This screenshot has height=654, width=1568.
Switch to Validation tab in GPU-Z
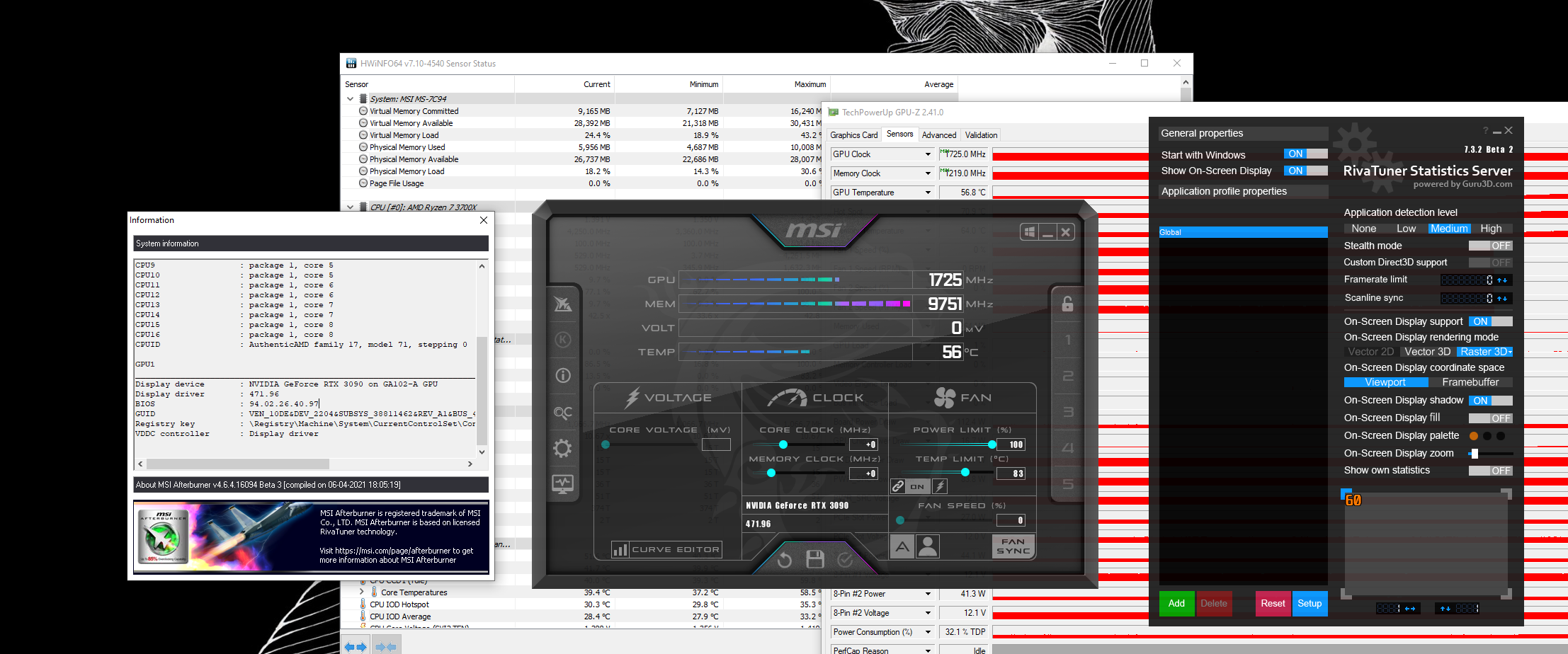click(x=981, y=135)
